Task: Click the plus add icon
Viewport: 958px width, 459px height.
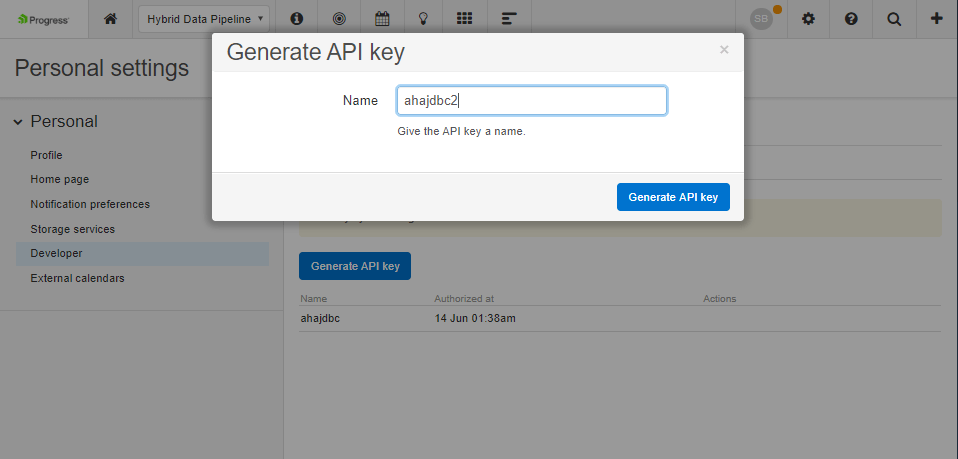Action: 936,18
